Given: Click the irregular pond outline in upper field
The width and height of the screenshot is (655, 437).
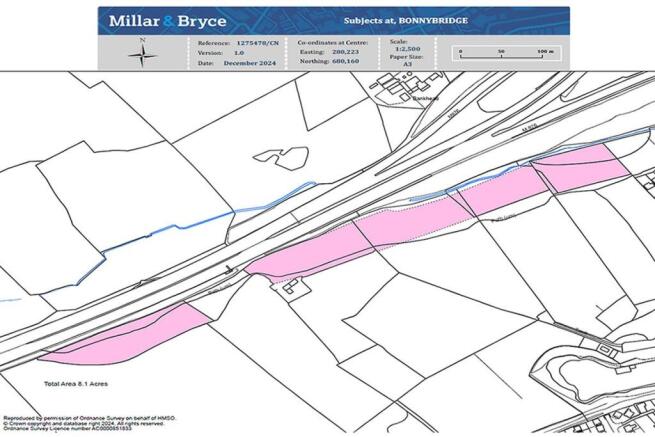Looking at the screenshot, I should point(273,157).
